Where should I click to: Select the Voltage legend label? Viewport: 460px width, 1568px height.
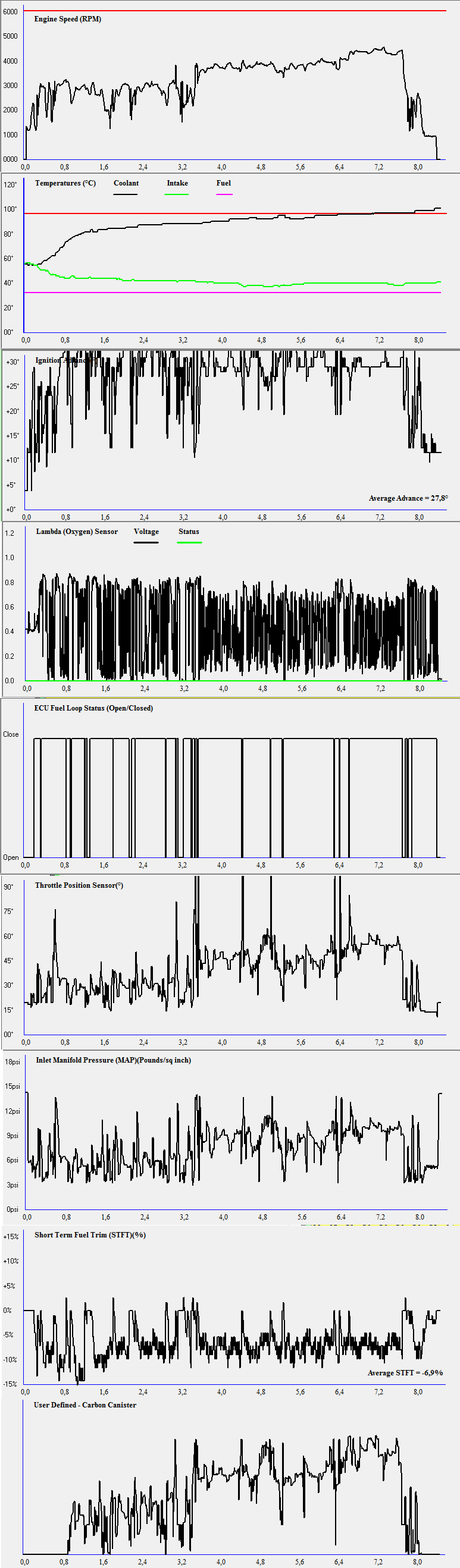coord(146,532)
